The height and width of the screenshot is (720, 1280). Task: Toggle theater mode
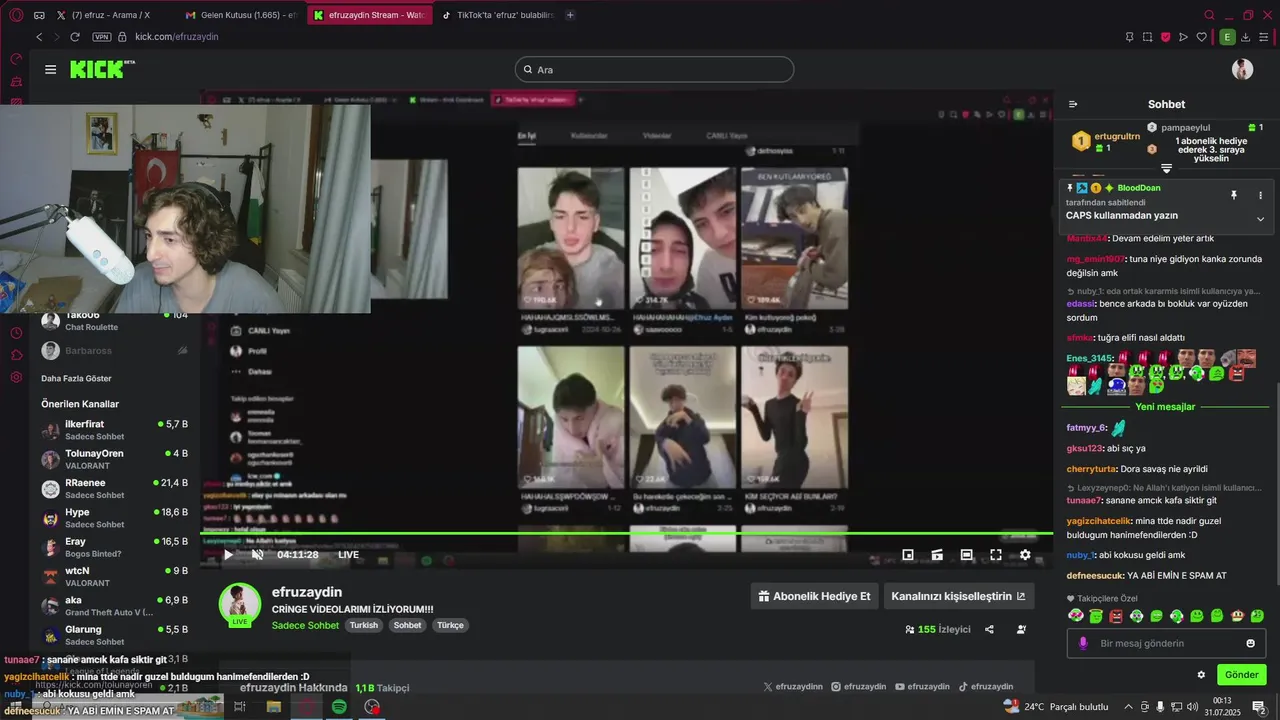[x=966, y=555]
